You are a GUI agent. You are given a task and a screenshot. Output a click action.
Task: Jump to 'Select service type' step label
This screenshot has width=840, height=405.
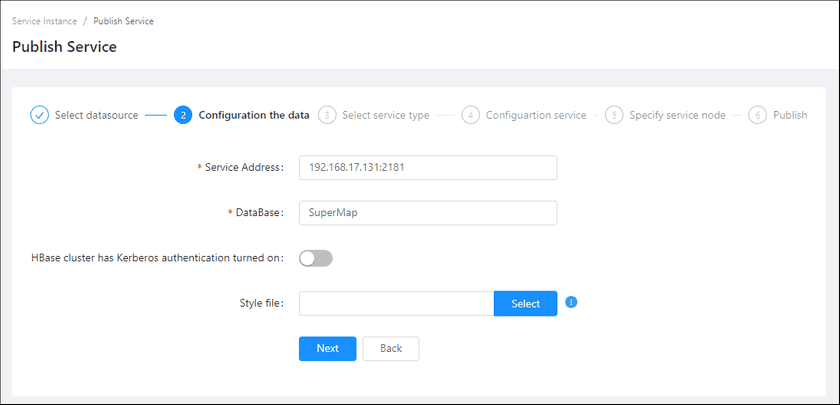coord(385,115)
